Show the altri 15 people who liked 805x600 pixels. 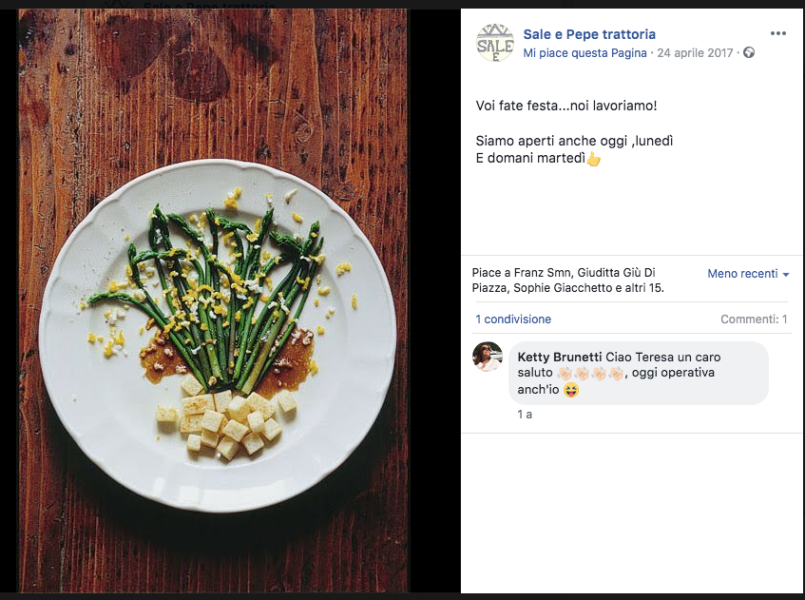click(644, 288)
